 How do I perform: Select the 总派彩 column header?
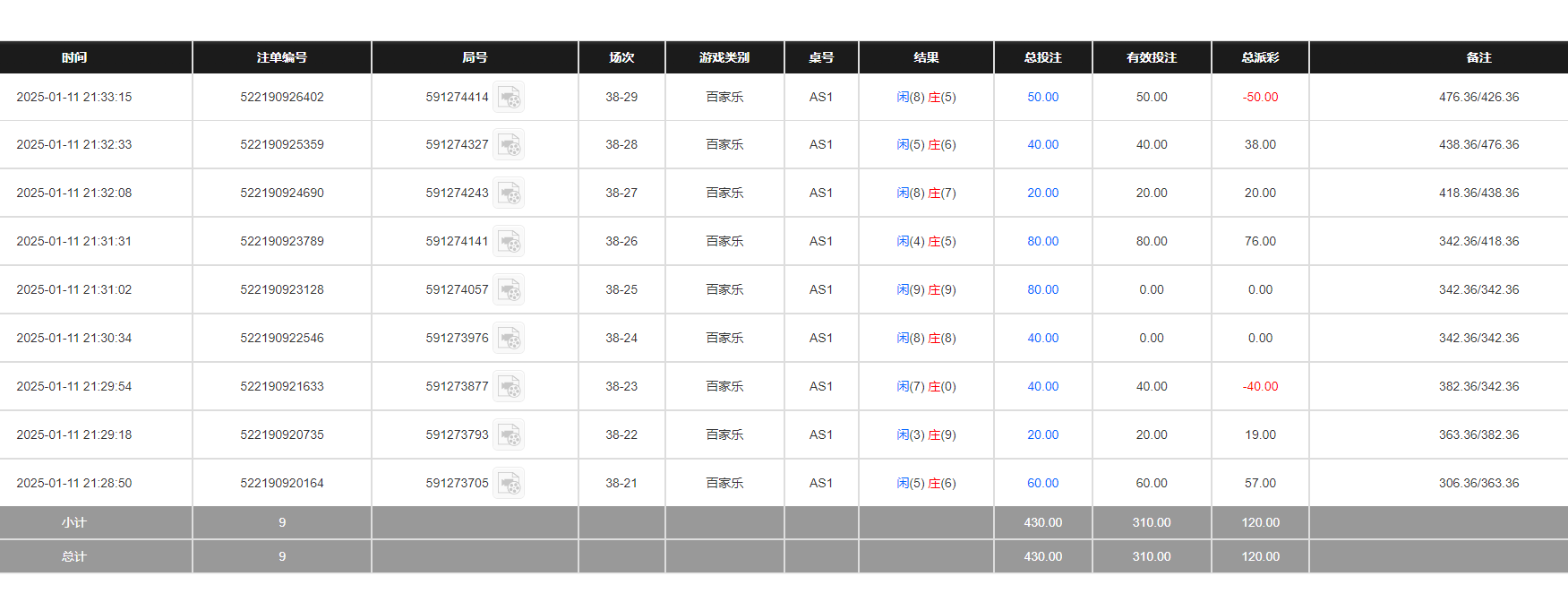(1260, 57)
